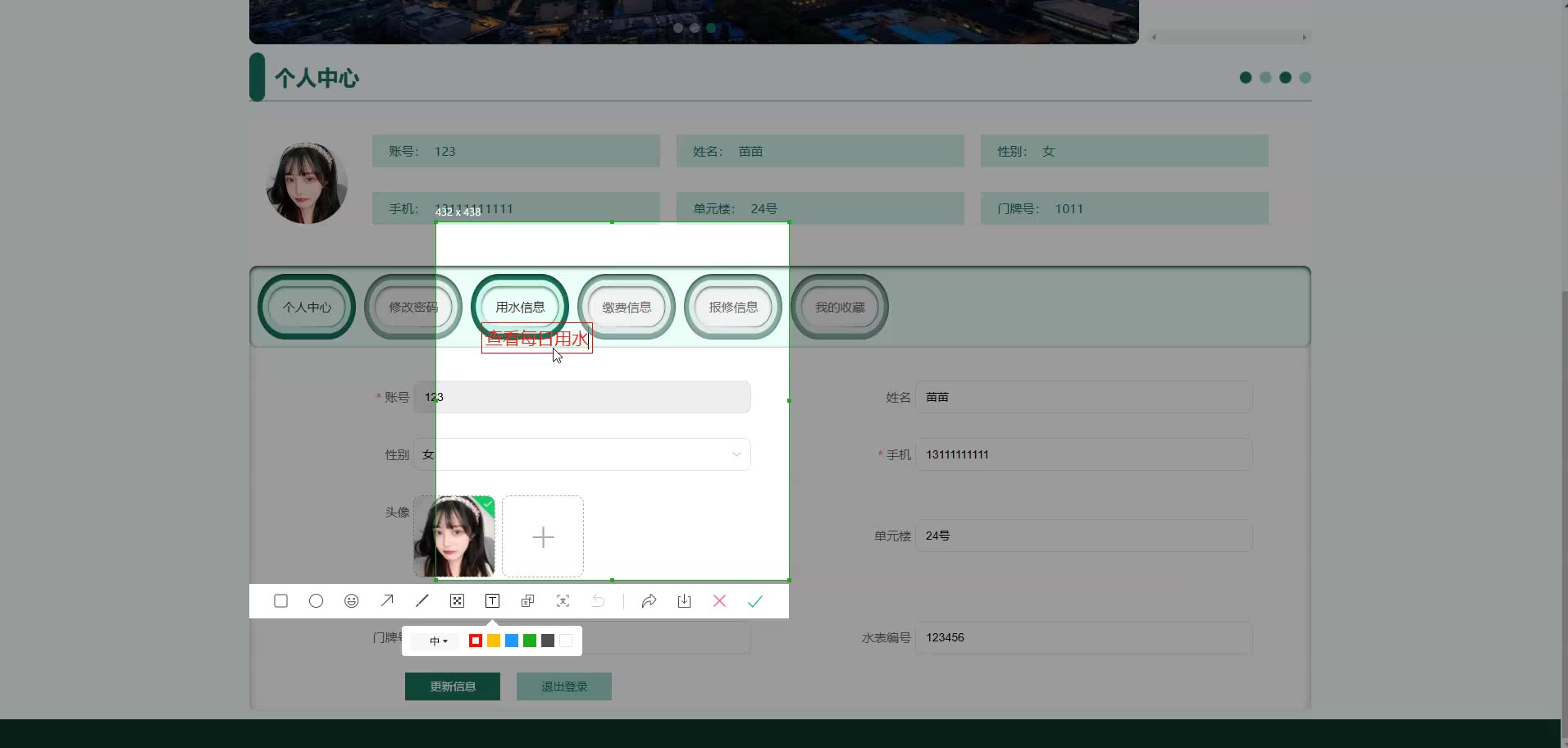Open the 个人中心 tab
Screen dimensions: 1568x748
pos(307,307)
